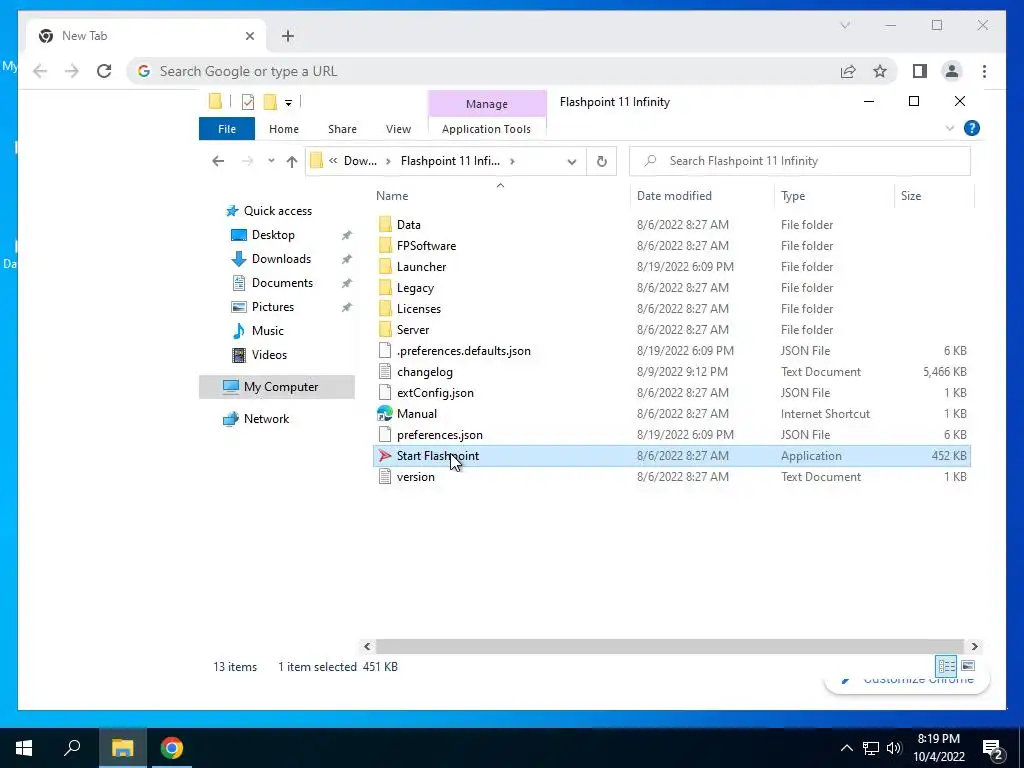The width and height of the screenshot is (1024, 768).
Task: Open a new Chrome tab
Action: coord(288,36)
